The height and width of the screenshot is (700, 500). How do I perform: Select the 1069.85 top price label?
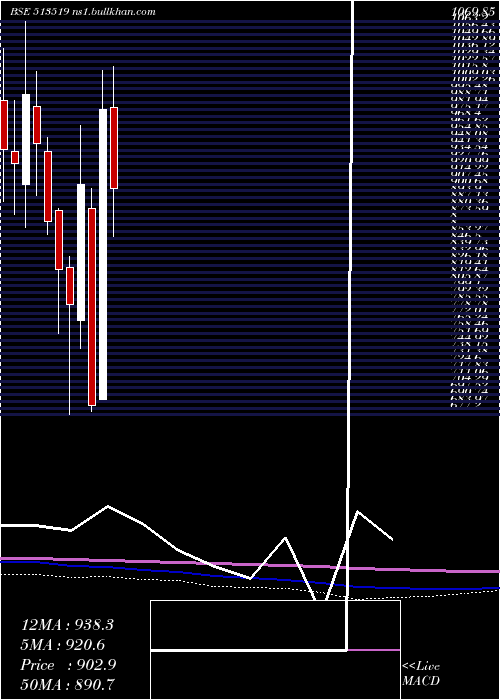point(473,12)
